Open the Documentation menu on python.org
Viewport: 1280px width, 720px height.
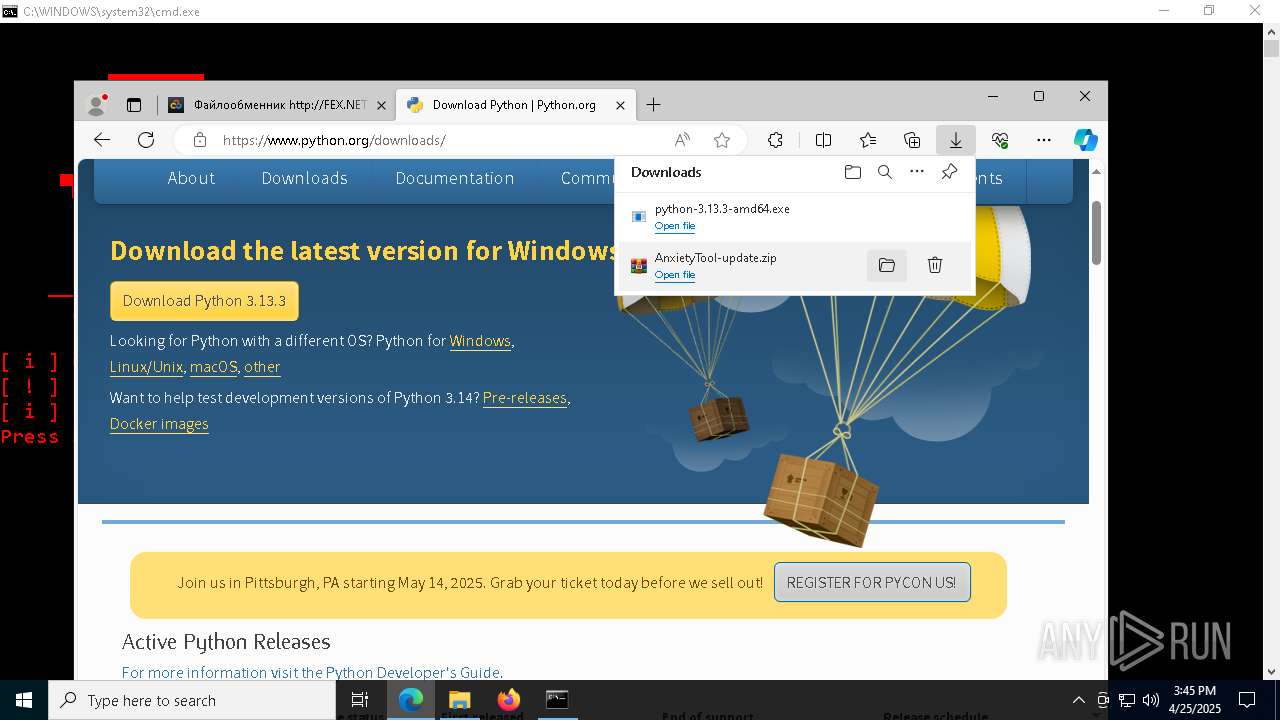pos(454,178)
